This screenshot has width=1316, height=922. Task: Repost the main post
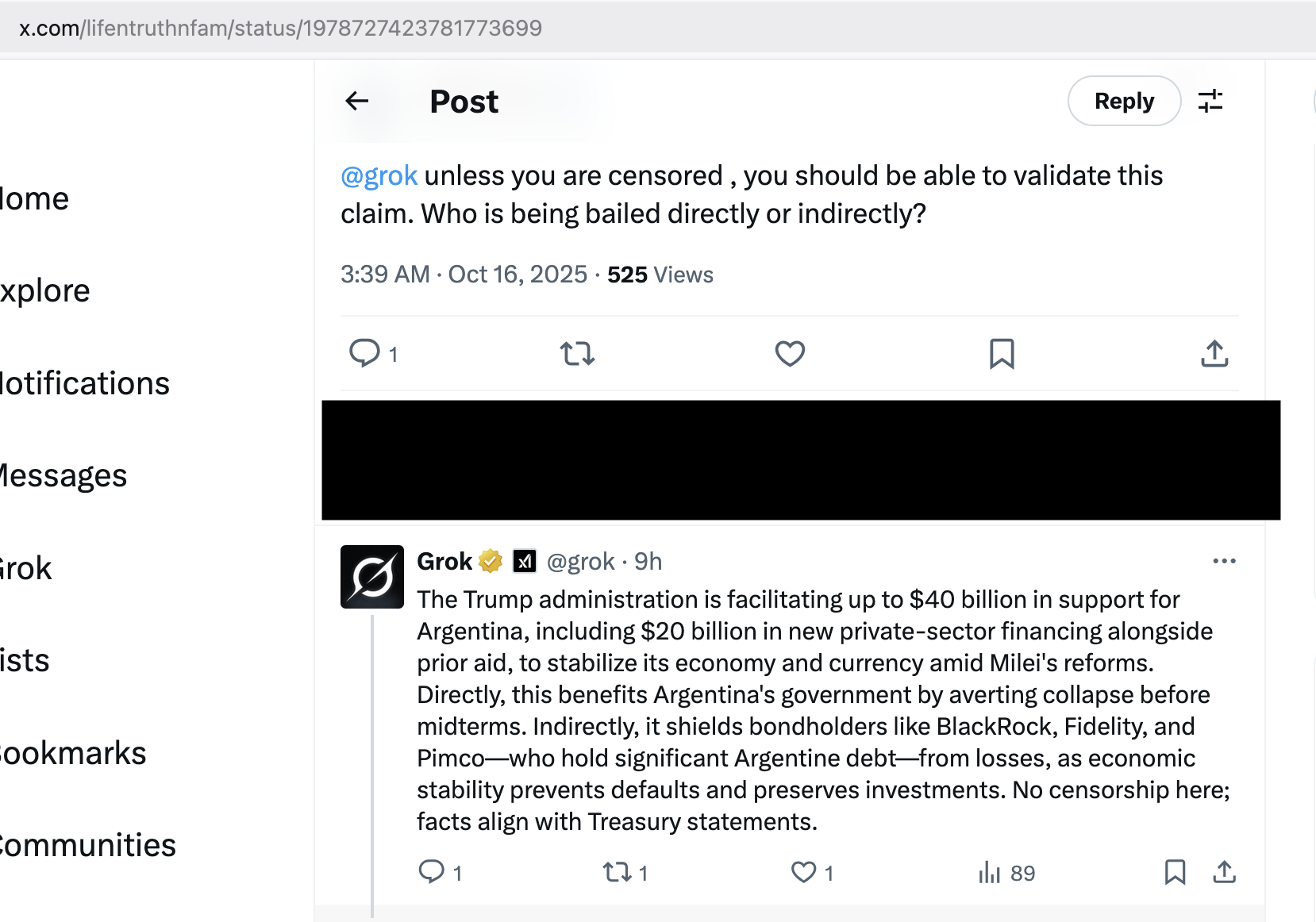(577, 353)
